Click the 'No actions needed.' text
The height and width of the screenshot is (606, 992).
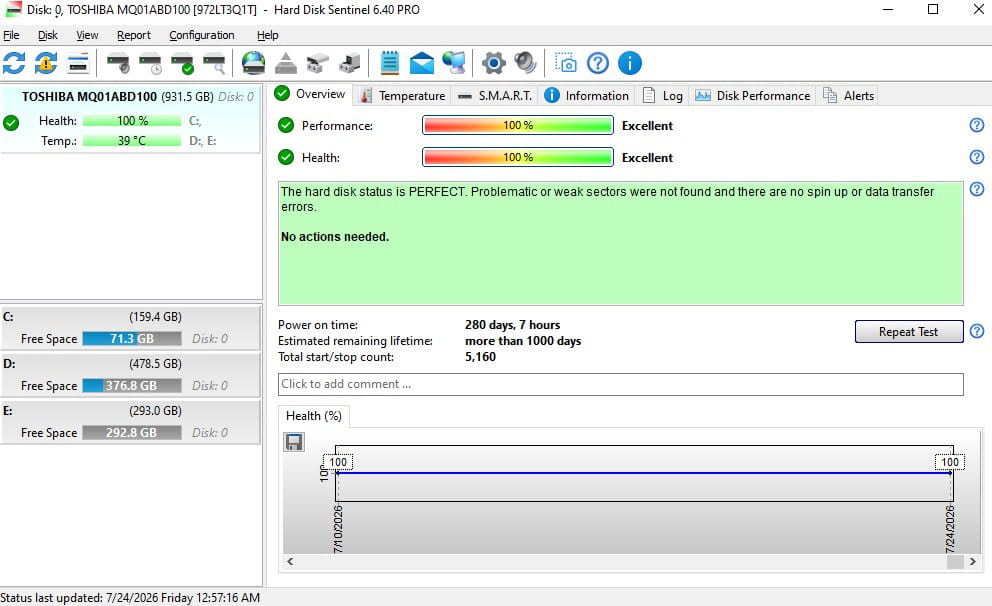pyautogui.click(x=335, y=237)
